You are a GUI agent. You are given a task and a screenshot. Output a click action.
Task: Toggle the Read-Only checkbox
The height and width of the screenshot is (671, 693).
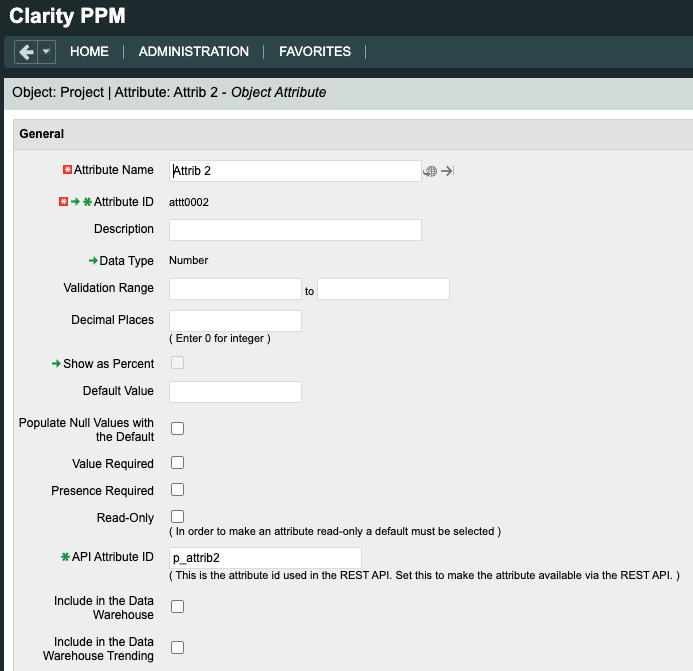tap(177, 516)
